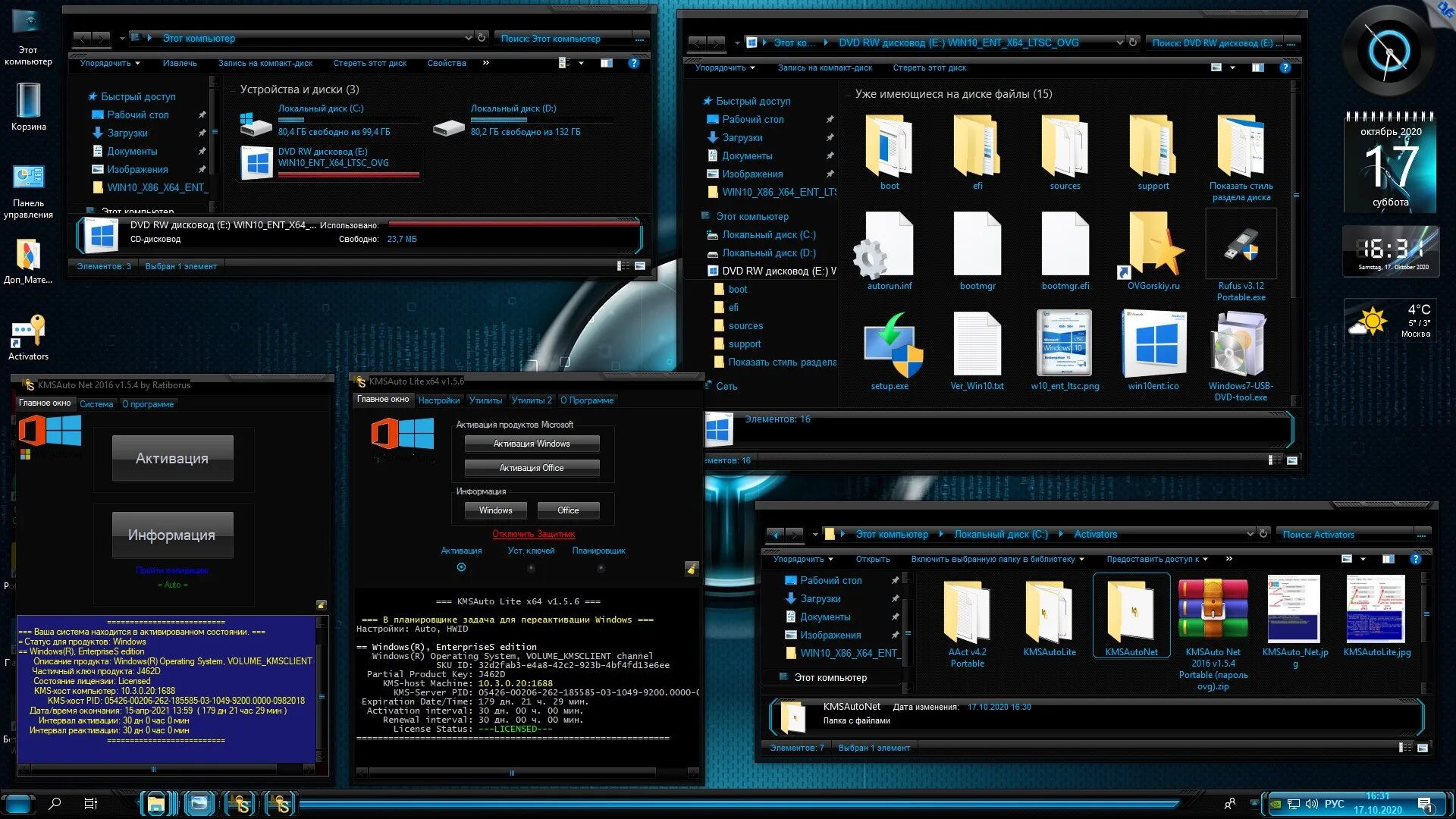This screenshot has width=1456, height=819.
Task: Click the Отключить Защитник red link
Action: point(533,534)
